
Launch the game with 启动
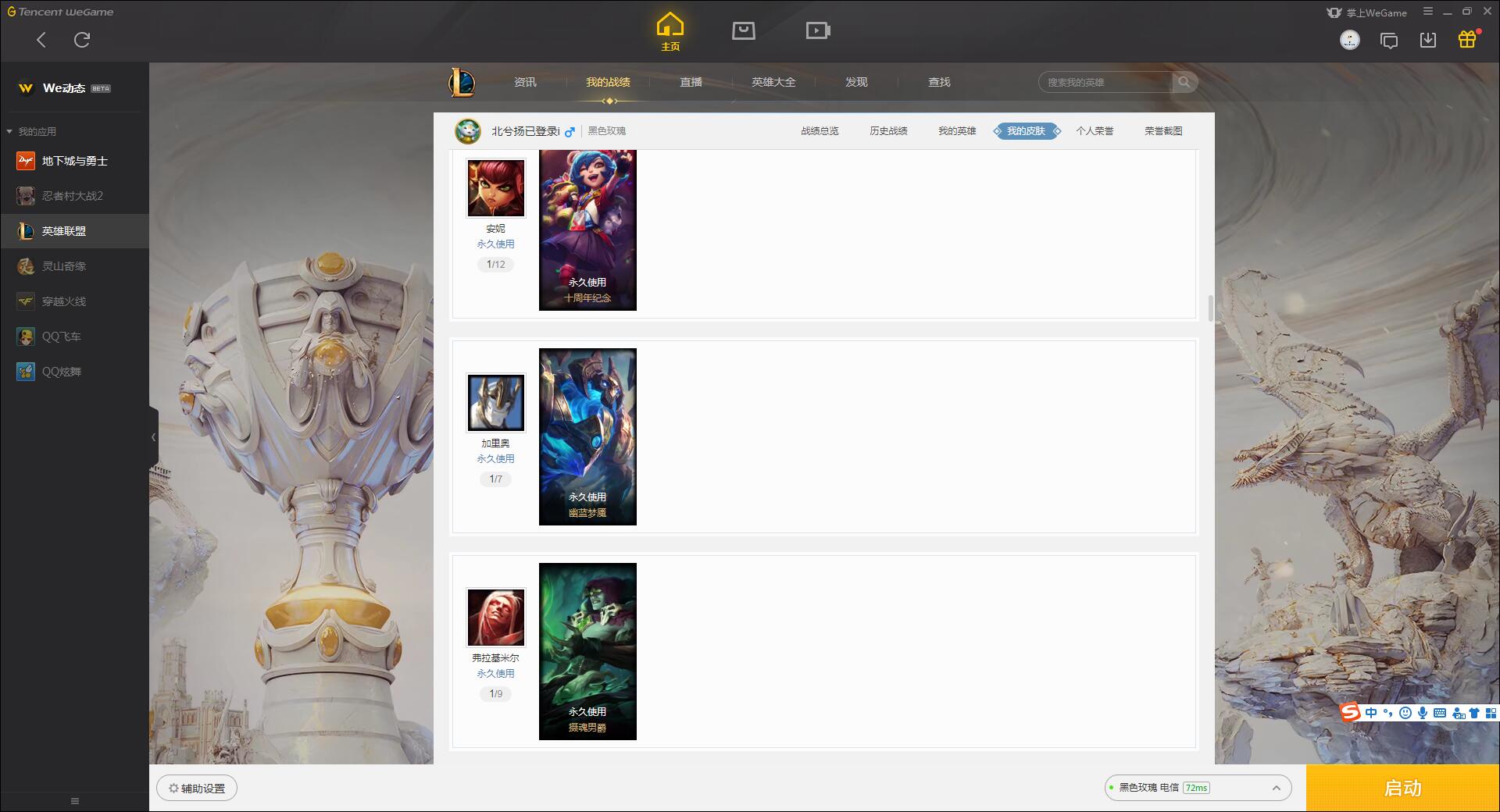click(1403, 789)
